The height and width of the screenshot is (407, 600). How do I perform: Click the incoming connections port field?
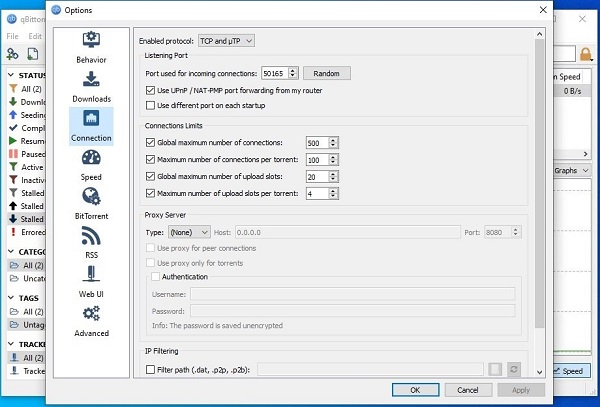click(x=275, y=73)
